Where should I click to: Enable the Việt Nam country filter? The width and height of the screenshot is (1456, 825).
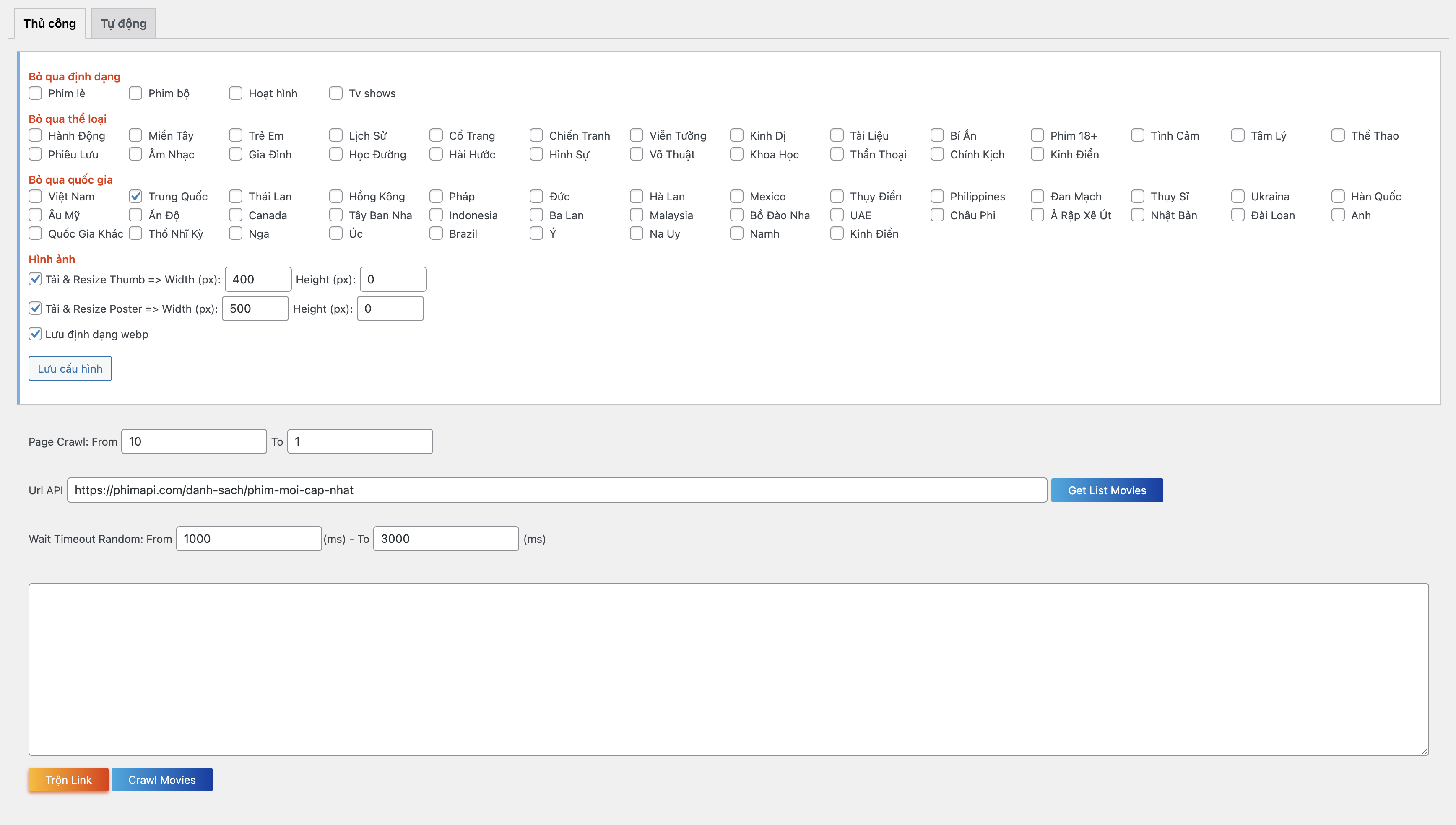click(35, 196)
